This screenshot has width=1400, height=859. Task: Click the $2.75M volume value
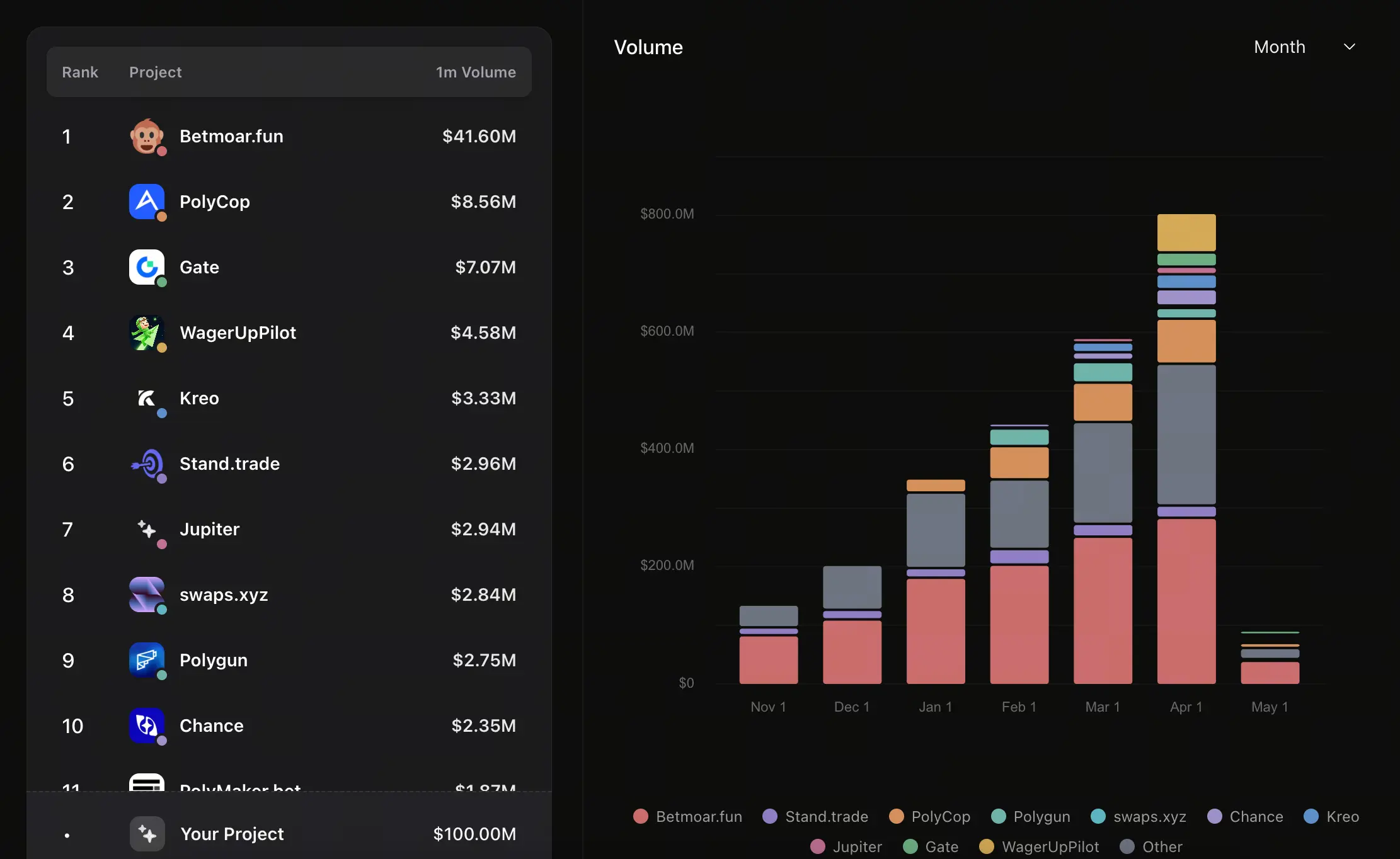point(485,660)
